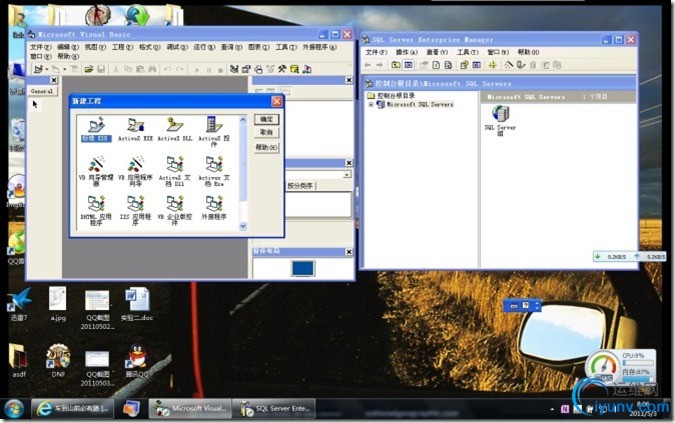Click 取消 button in 新建工程 dialog
Viewport: 675px width, 423px height.
(266, 133)
